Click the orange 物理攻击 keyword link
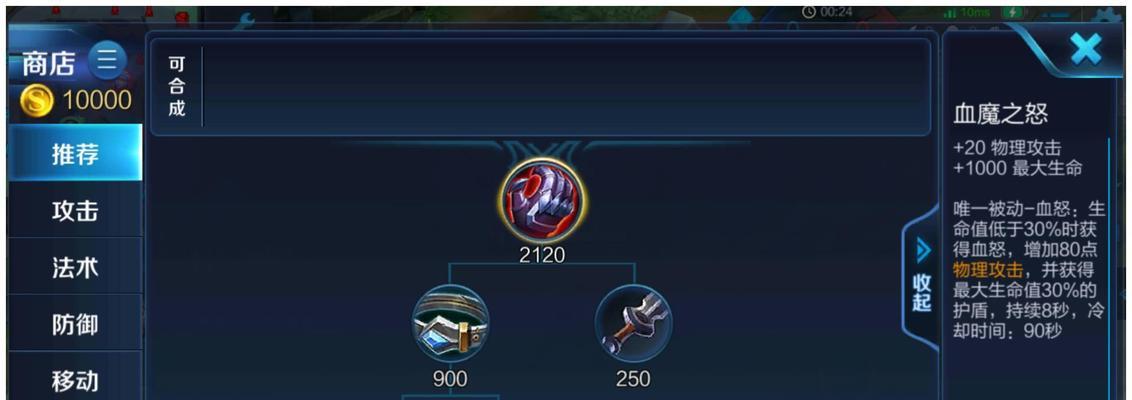The width and height of the screenshot is (1132, 400). click(x=988, y=271)
